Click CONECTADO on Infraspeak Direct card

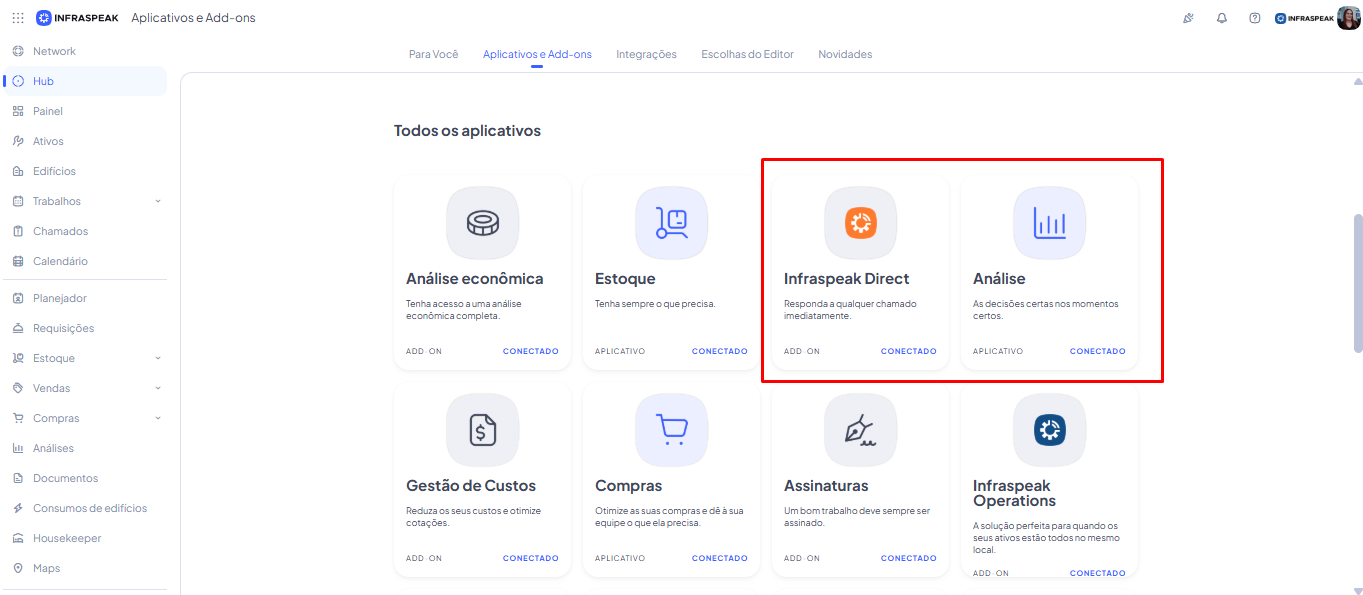pyautogui.click(x=909, y=351)
